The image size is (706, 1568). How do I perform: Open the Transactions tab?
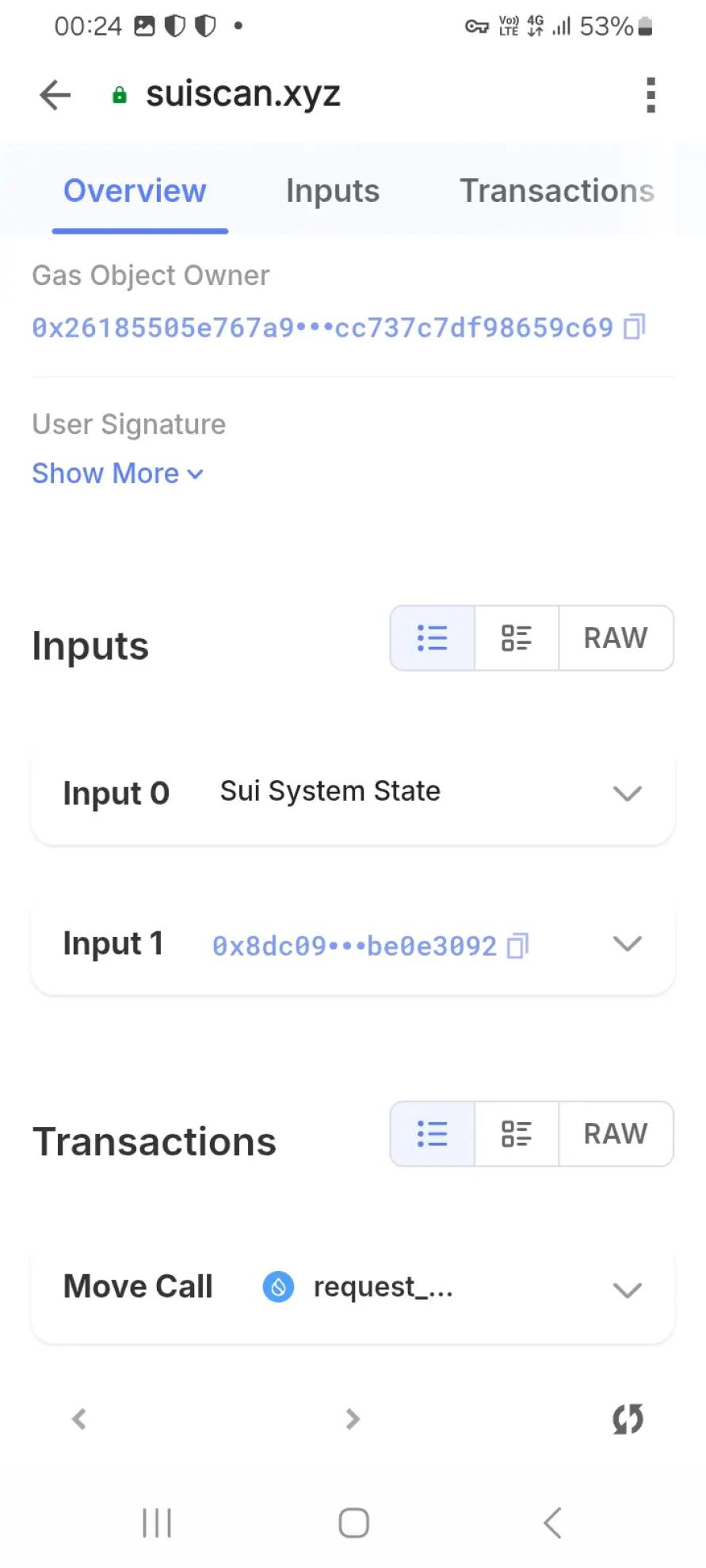[x=557, y=191]
